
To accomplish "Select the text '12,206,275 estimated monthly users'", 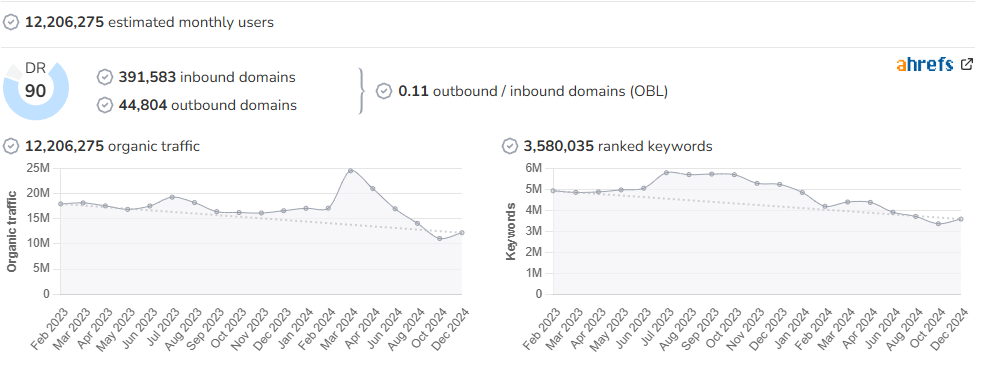I will pos(149,23).
